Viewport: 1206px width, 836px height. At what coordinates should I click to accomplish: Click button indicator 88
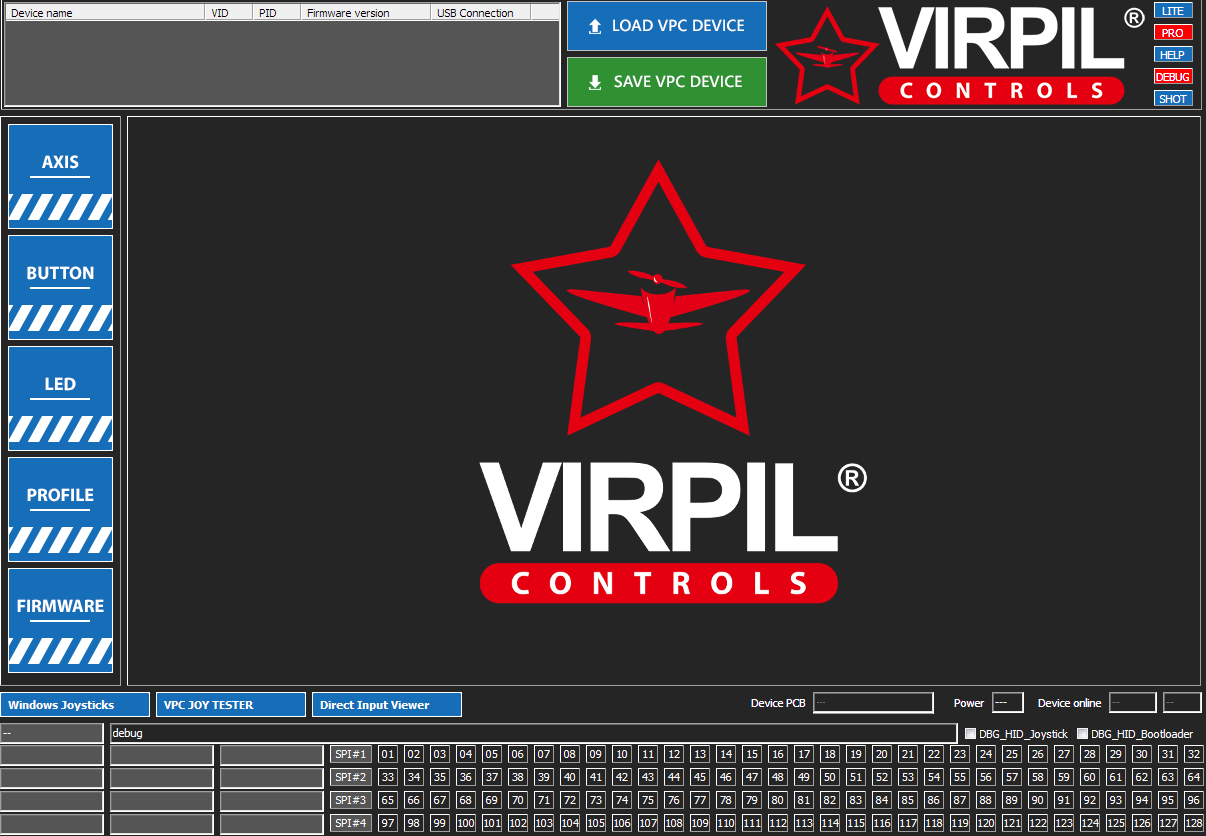986,800
